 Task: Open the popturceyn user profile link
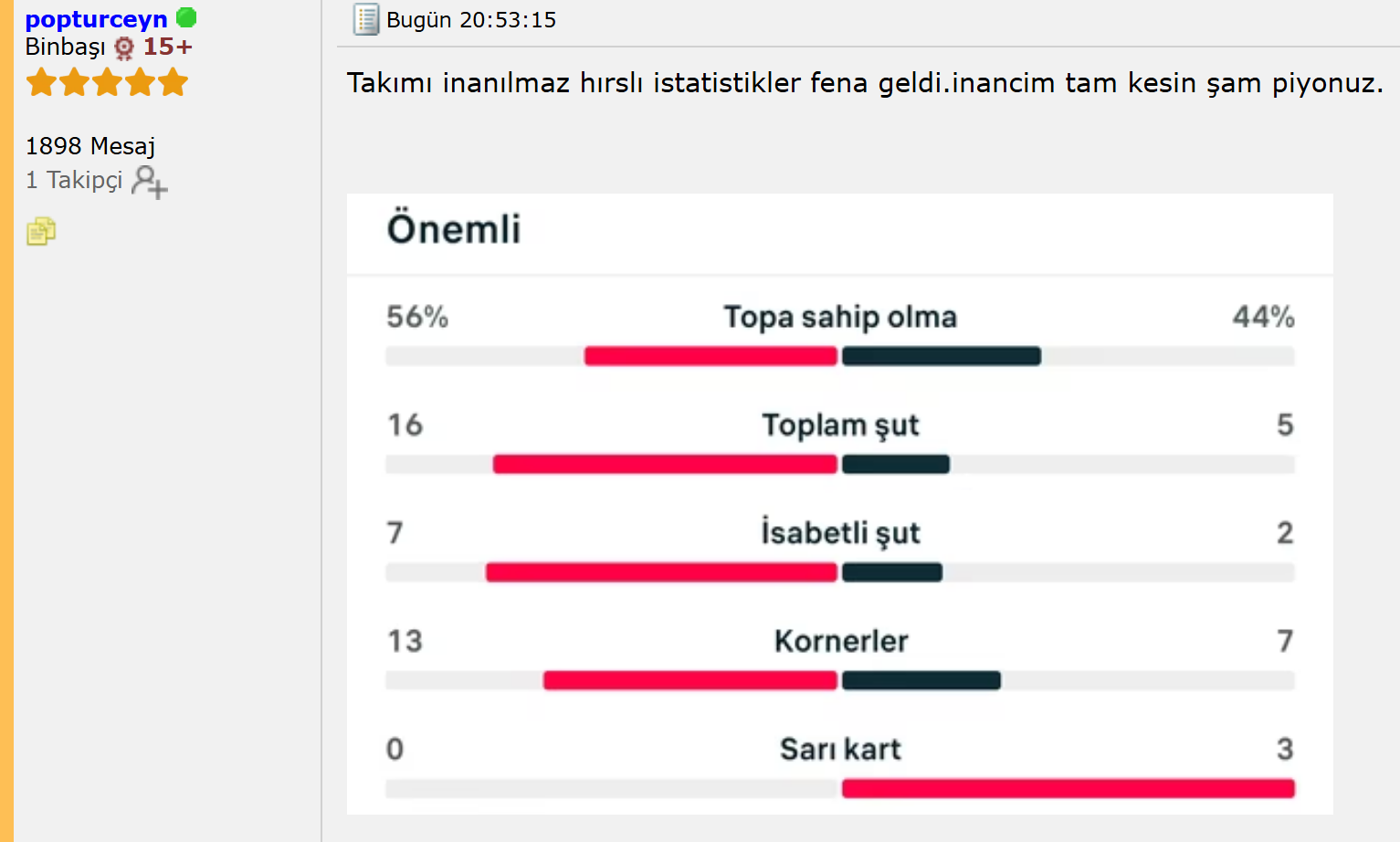click(96, 19)
